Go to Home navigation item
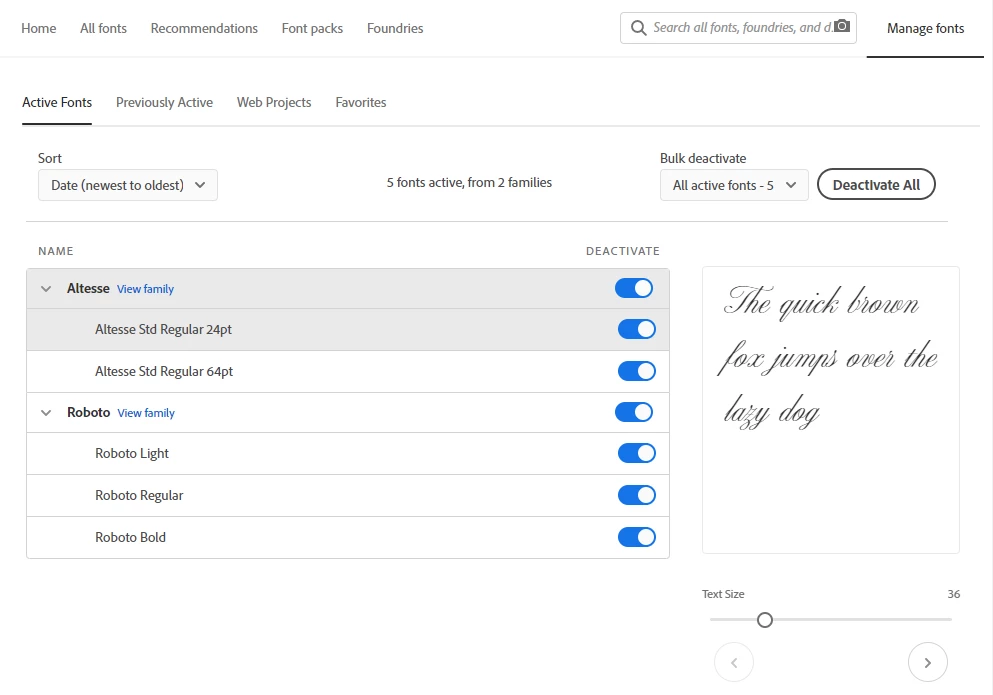993x695 pixels. (39, 29)
